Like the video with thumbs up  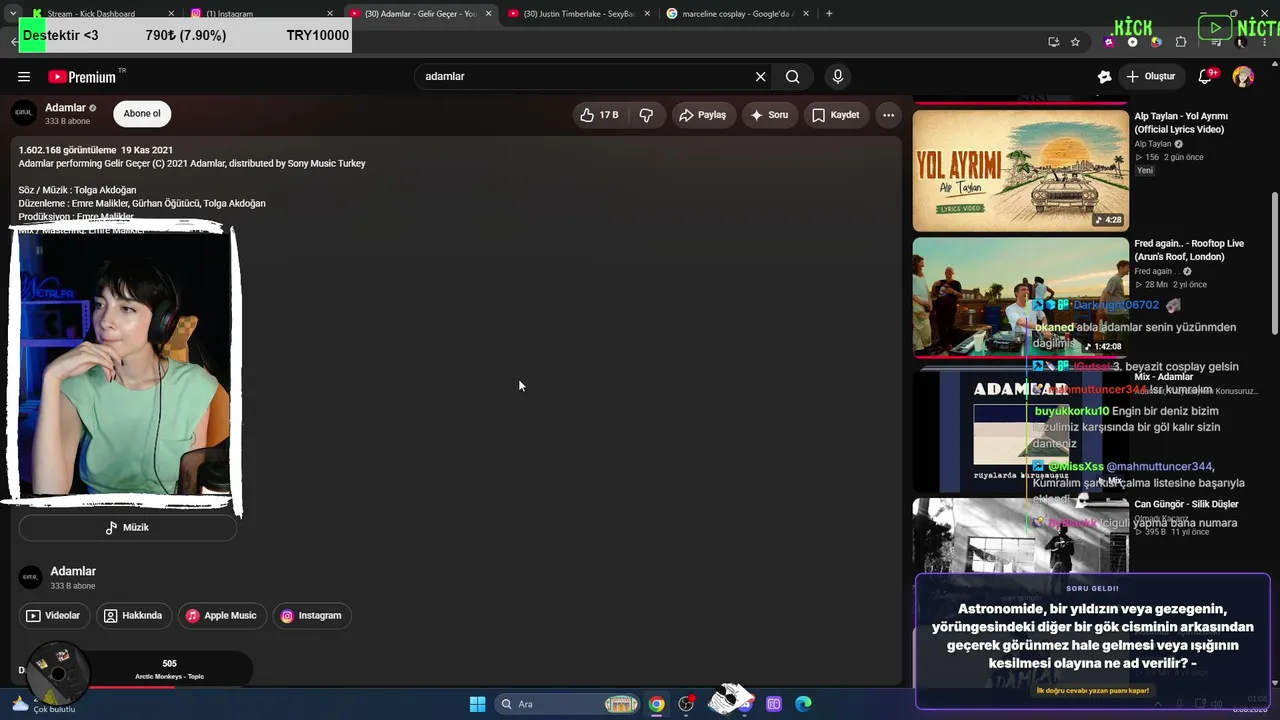(598, 115)
